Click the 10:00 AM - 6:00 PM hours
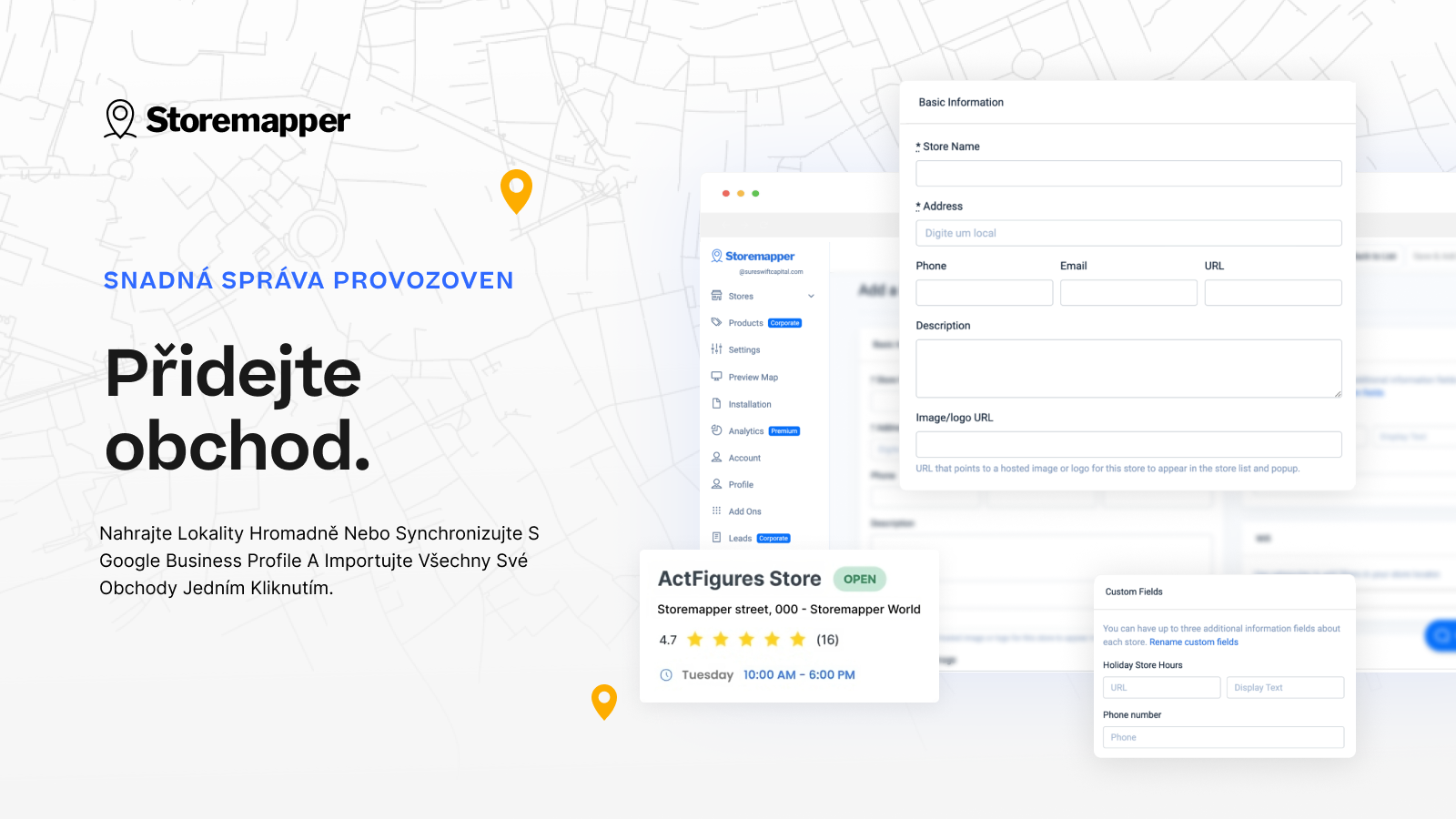The height and width of the screenshot is (819, 1456). pyautogui.click(x=799, y=675)
